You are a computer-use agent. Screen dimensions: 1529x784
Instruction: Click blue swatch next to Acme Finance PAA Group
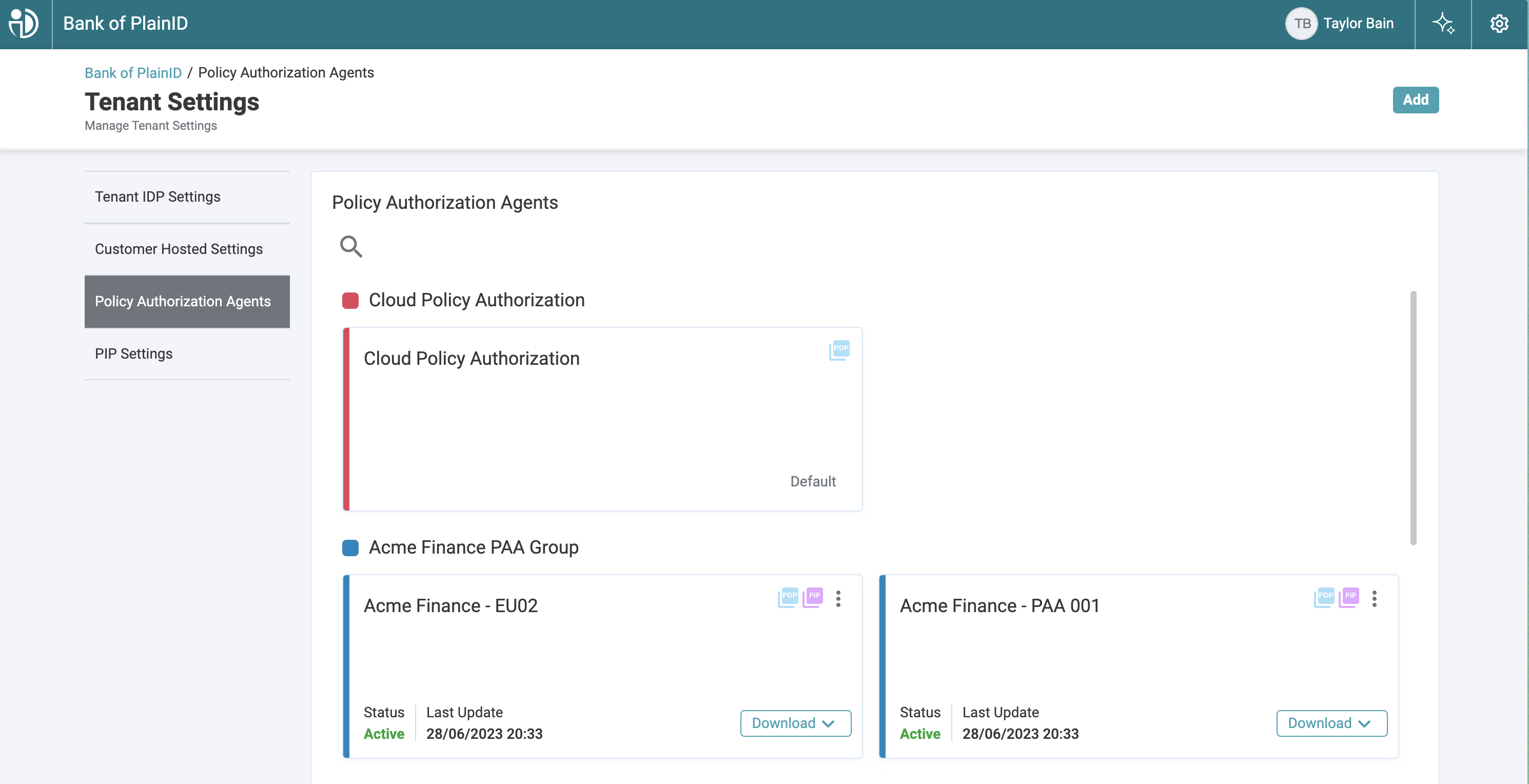350,547
